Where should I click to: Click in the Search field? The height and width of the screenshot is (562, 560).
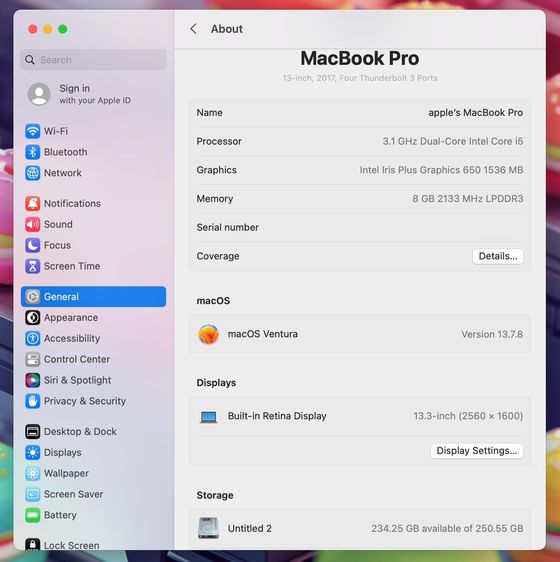94,60
